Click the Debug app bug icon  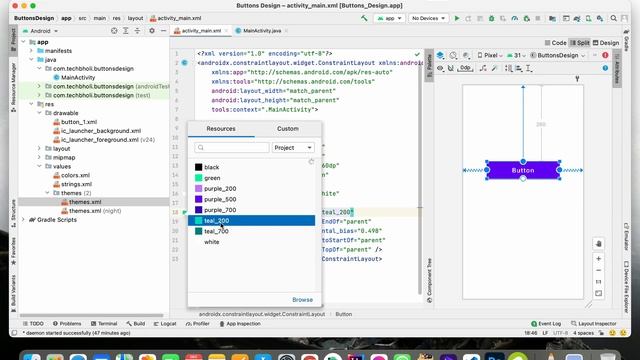(491, 18)
